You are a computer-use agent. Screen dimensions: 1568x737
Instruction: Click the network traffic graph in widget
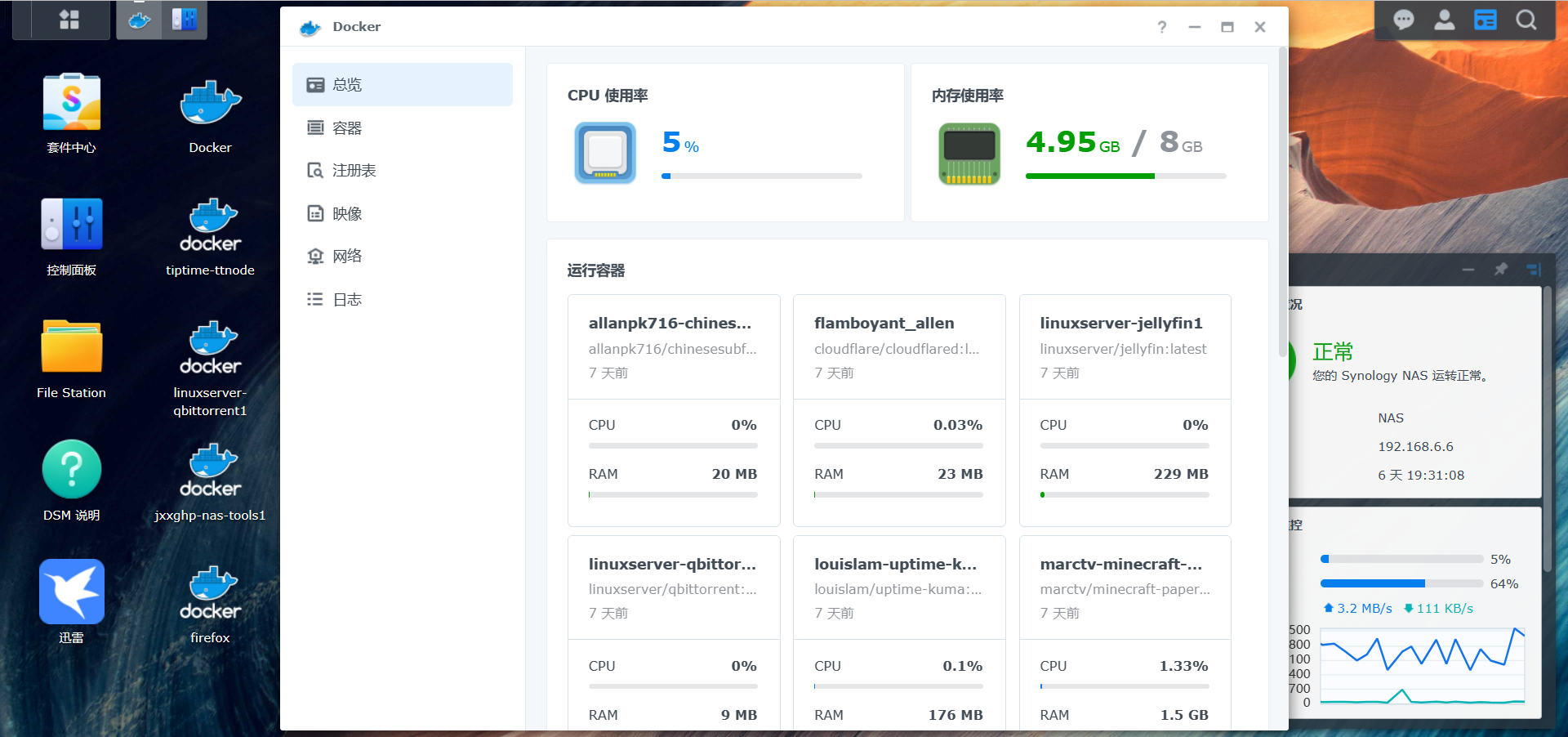point(1423,666)
